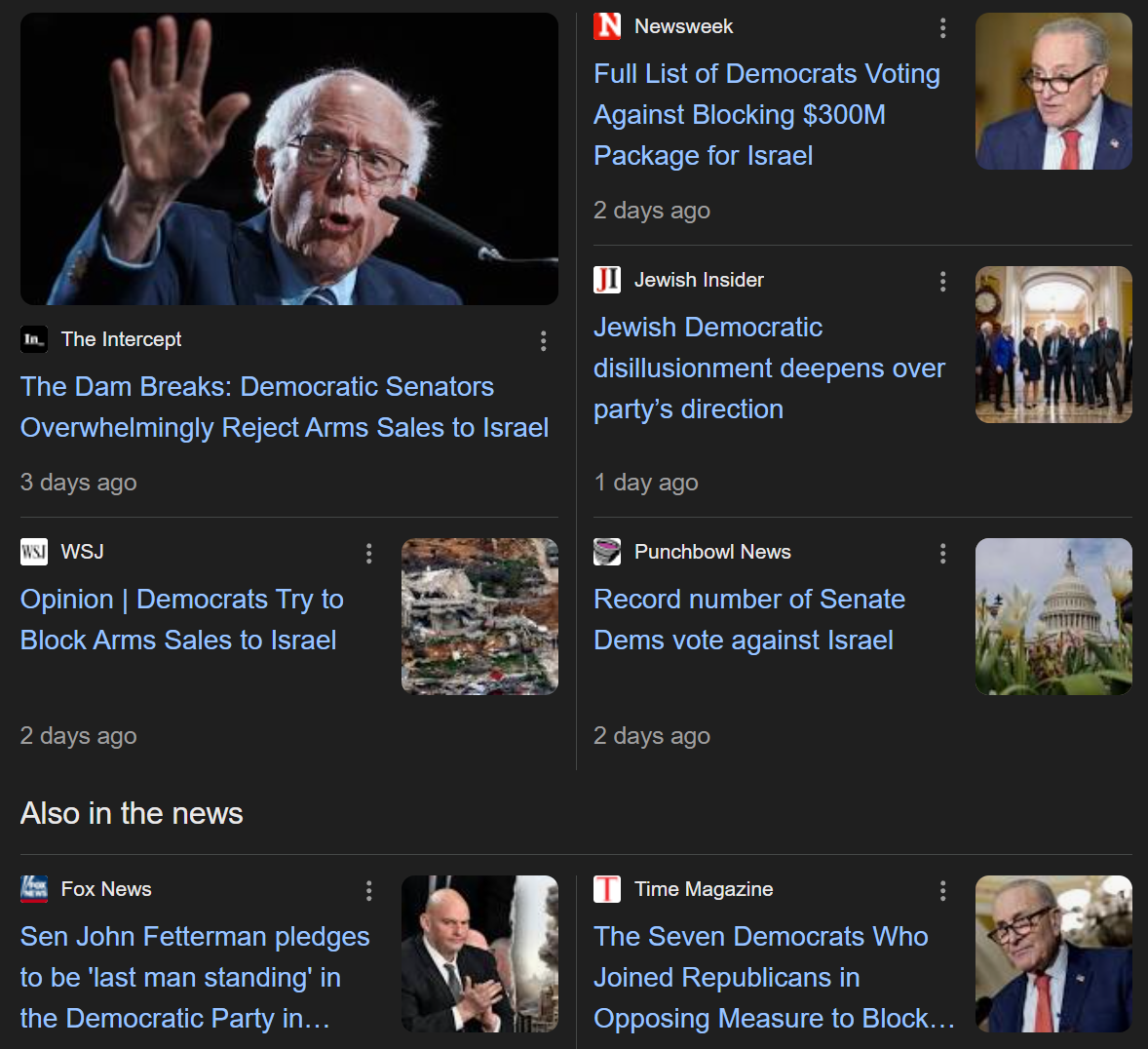Click 'Fox News' source name
This screenshot has width=1148, height=1049.
tap(106, 888)
